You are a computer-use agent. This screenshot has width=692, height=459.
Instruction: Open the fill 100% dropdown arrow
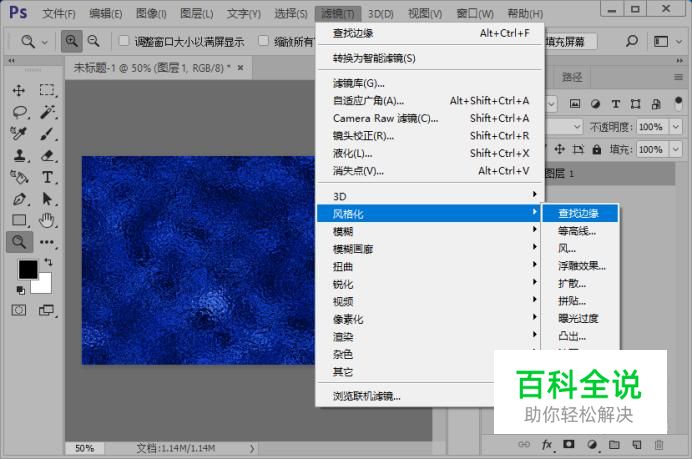(x=676, y=149)
